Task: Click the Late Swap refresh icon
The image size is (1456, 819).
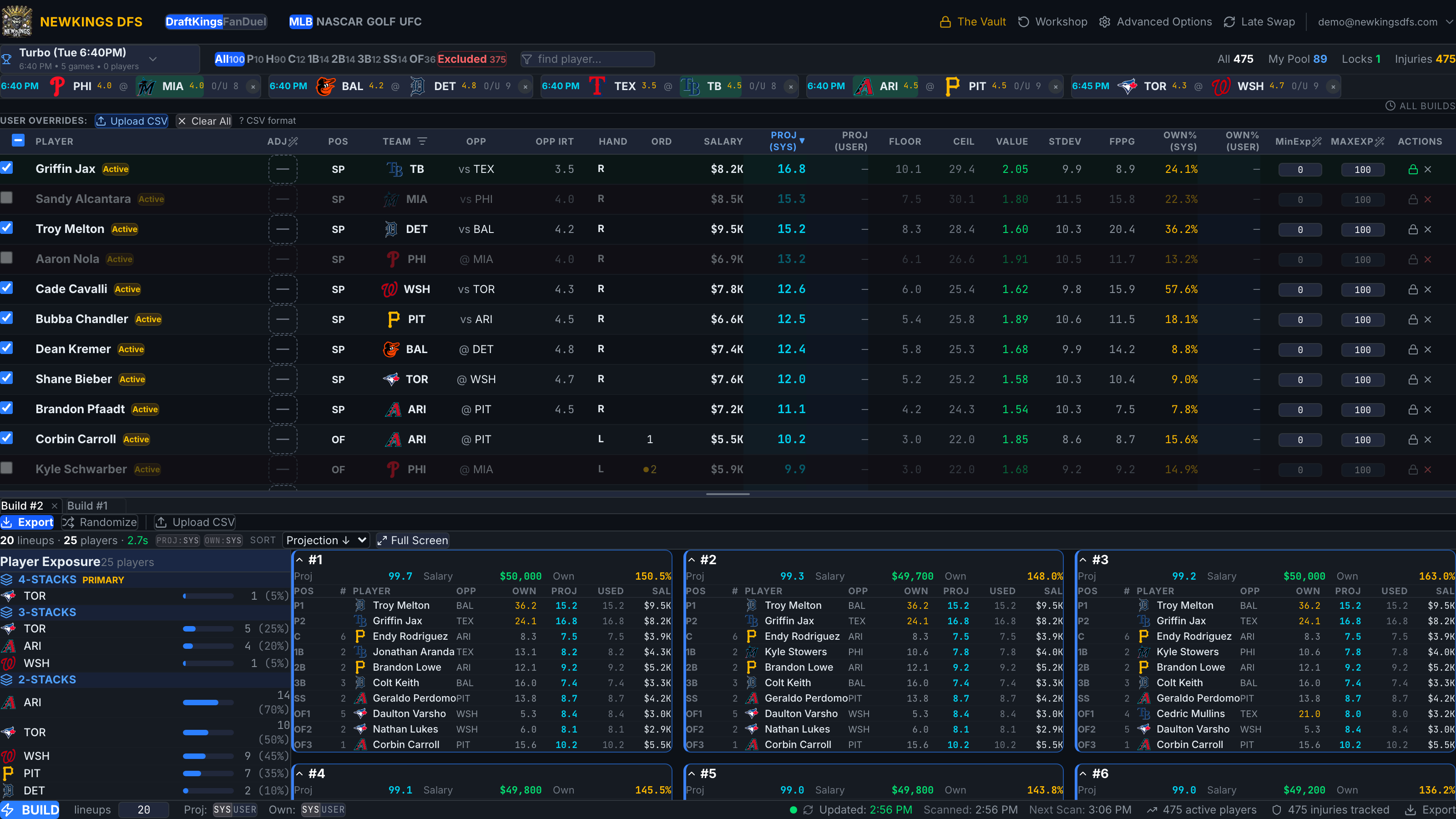Action: 1229,22
